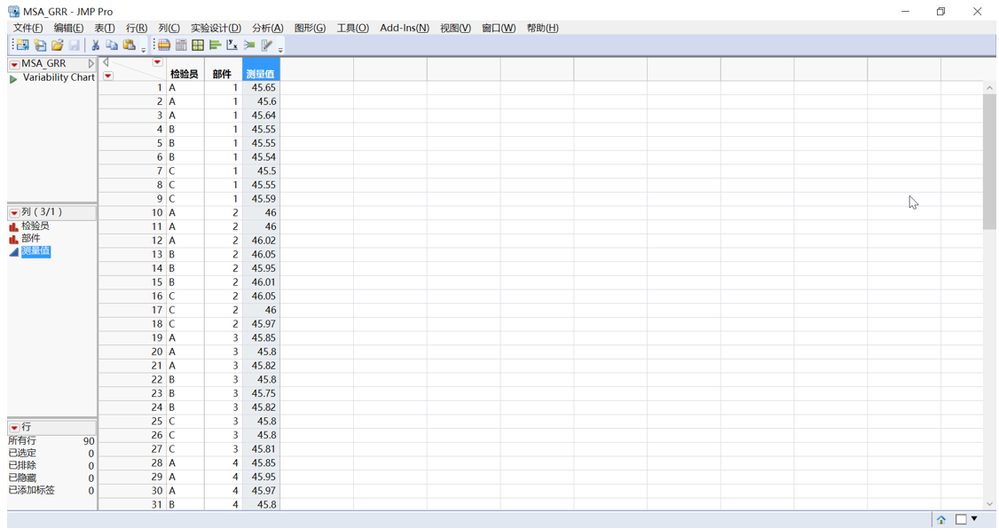999x531 pixels.
Task: Open the 编辑(E) menu
Action: (x=68, y=28)
